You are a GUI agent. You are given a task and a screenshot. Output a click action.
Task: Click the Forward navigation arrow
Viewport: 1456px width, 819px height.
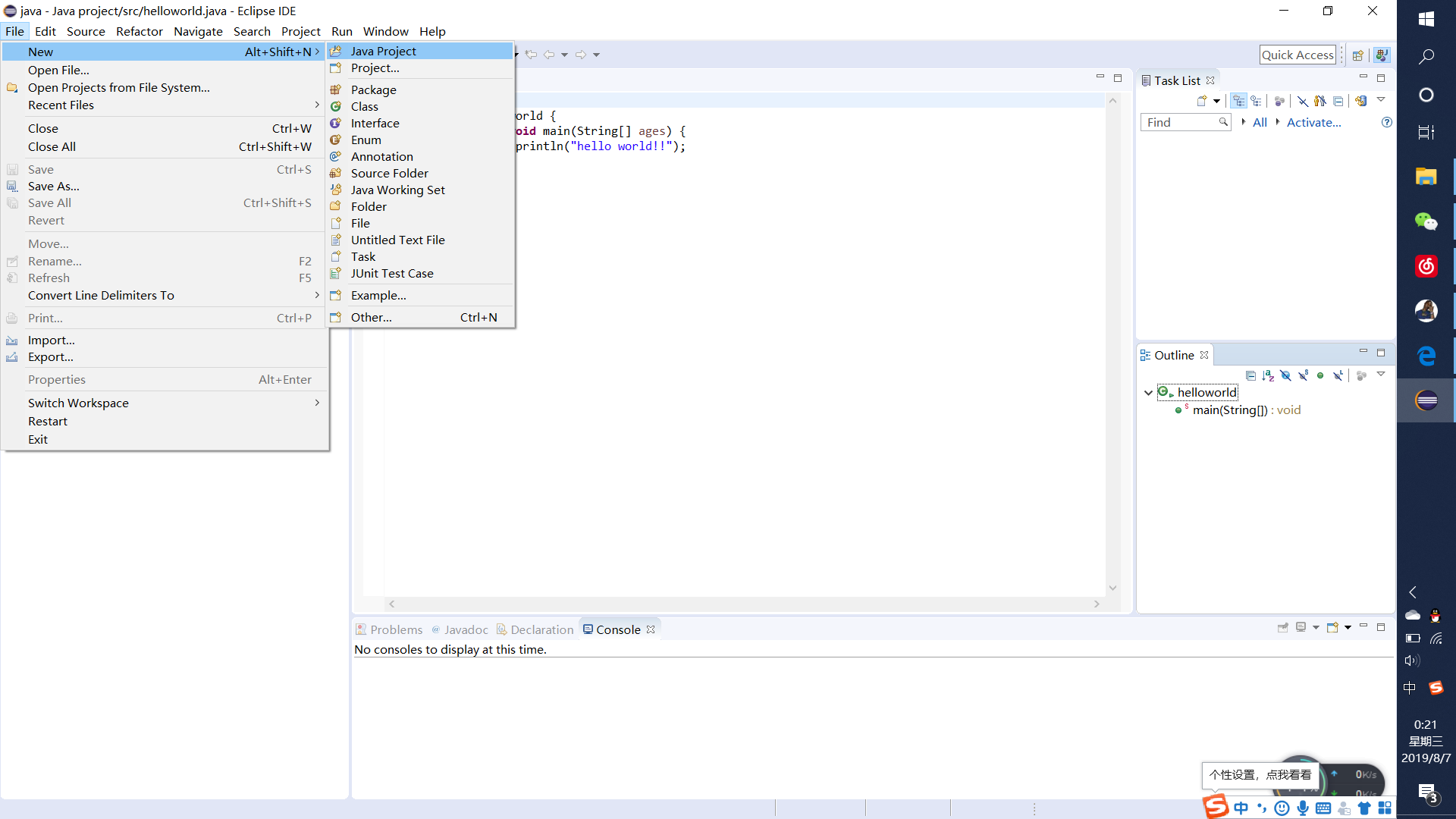coord(580,55)
